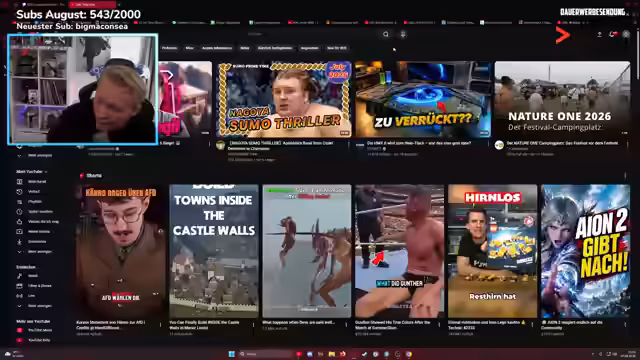
Task: Activate voice search microphone icon
Action: tap(403, 34)
